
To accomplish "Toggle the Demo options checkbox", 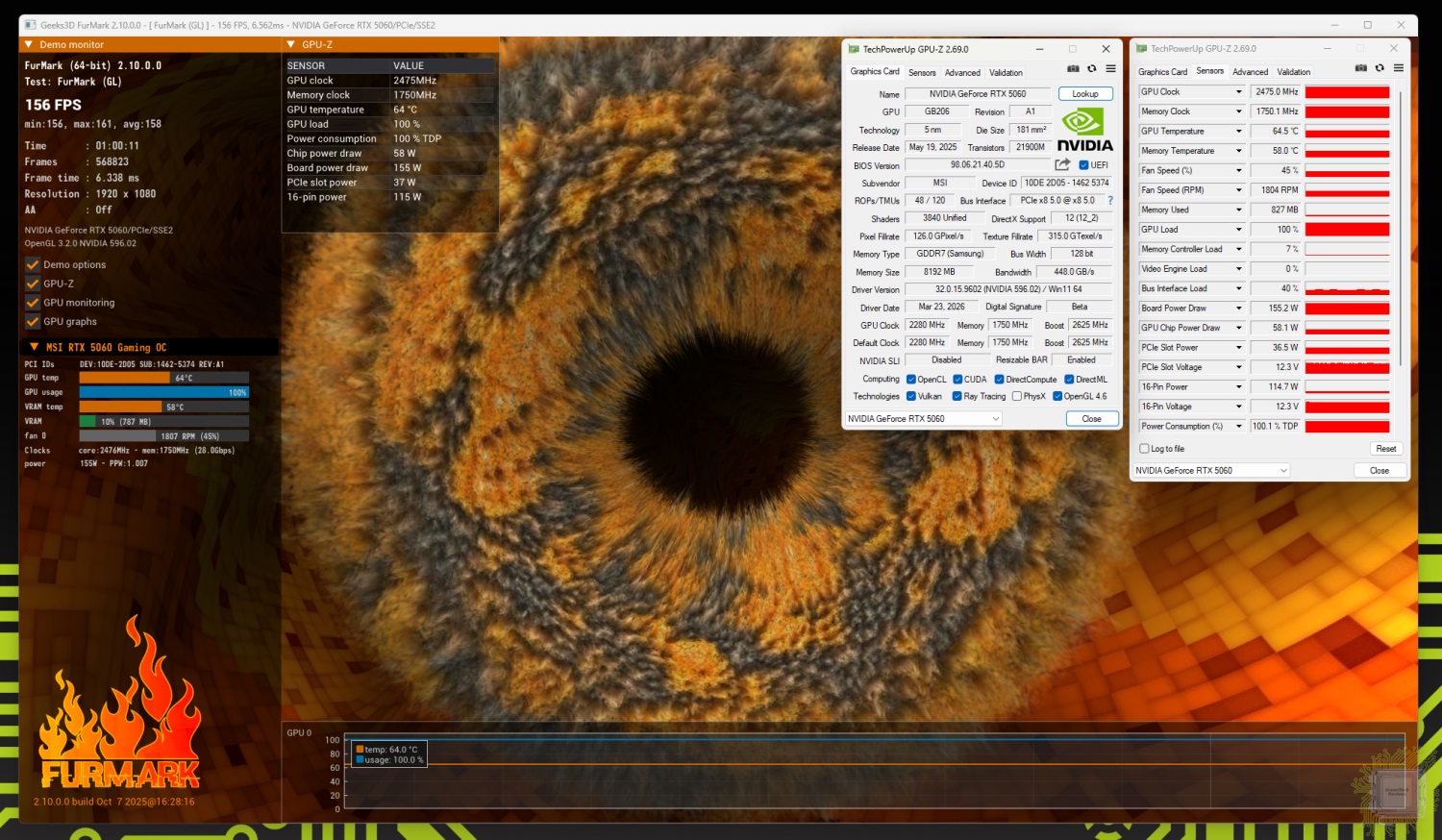I will coord(33,265).
